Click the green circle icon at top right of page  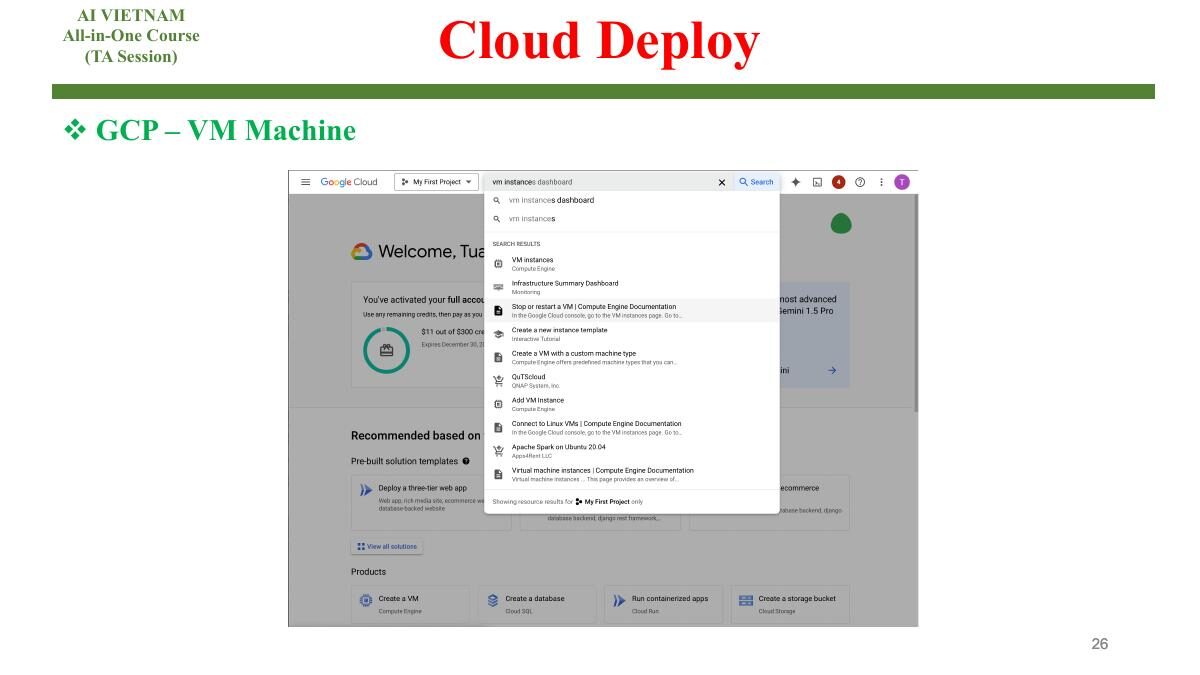(841, 224)
